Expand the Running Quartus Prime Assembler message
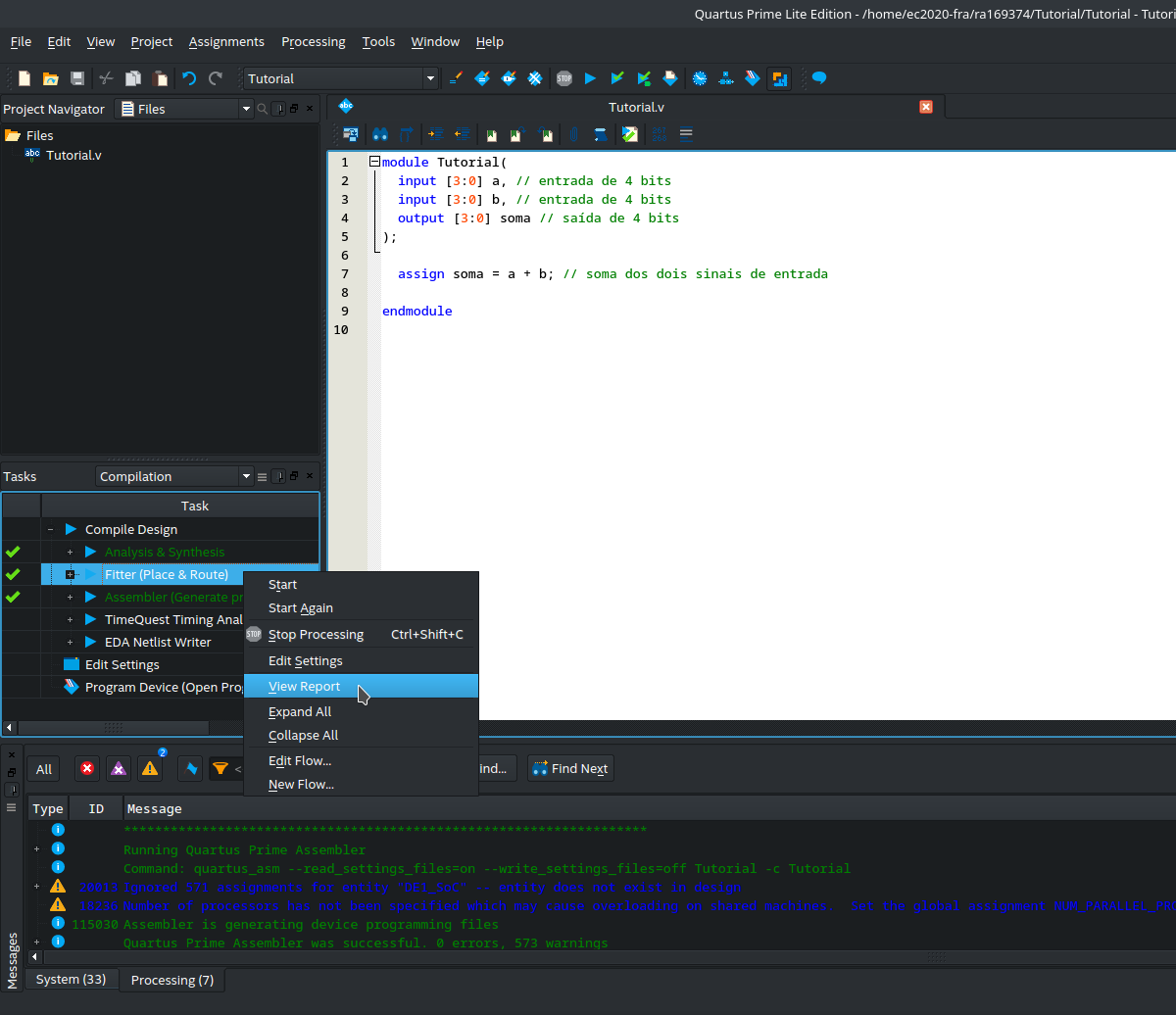 pos(37,849)
